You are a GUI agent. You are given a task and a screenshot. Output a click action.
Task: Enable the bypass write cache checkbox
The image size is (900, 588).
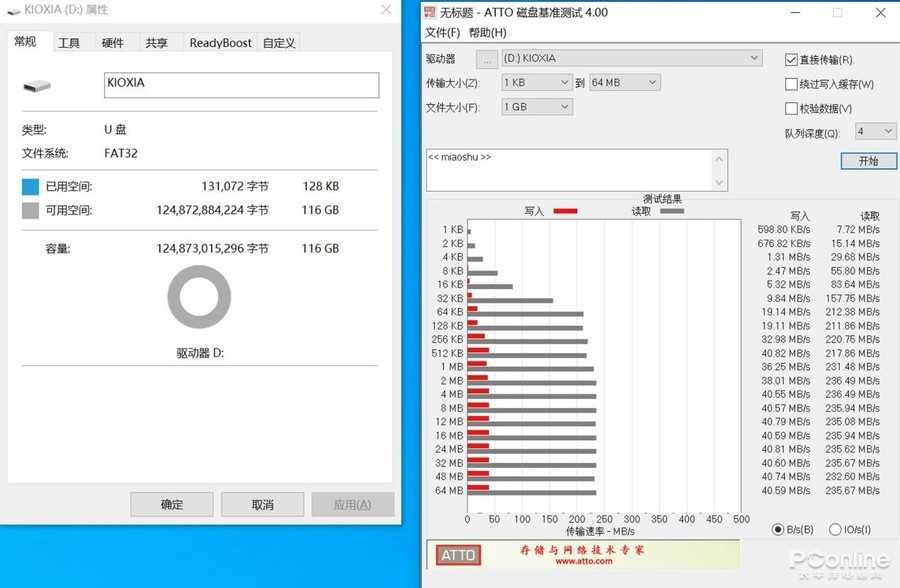pyautogui.click(x=791, y=84)
